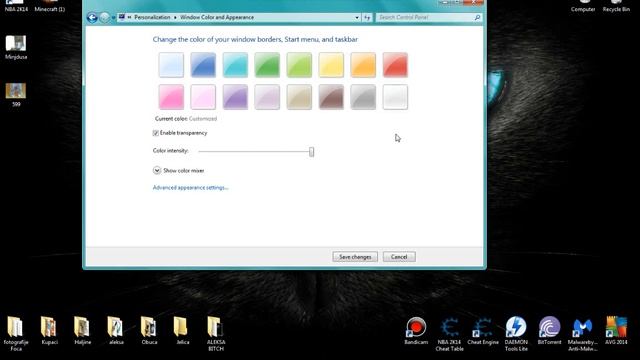
Task: Open the Minecraft (1) desktop shortcut
Action: 50,6
